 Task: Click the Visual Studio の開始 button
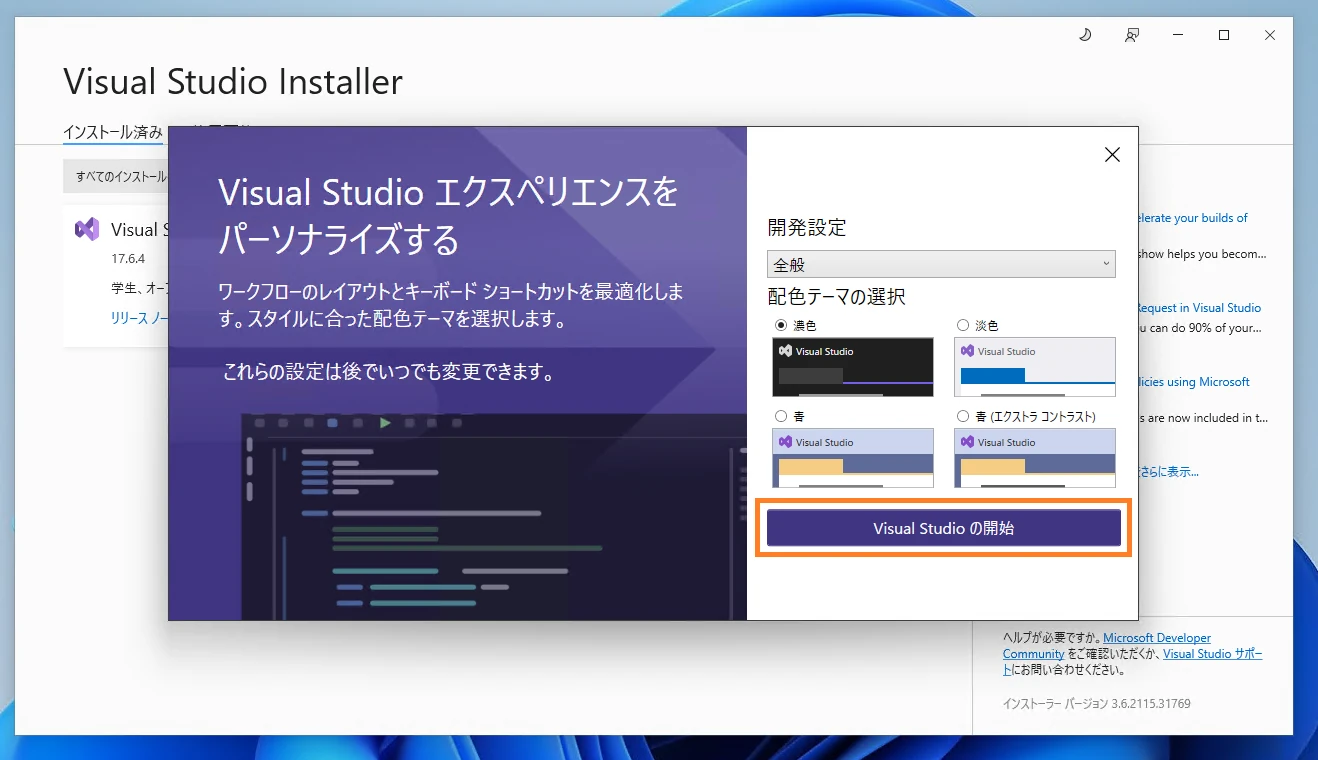[x=944, y=528]
